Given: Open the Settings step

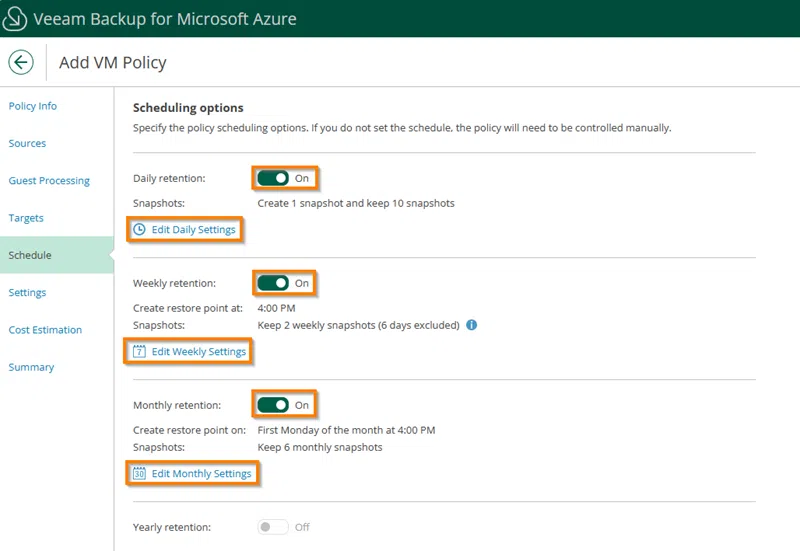Looking at the screenshot, I should [27, 293].
